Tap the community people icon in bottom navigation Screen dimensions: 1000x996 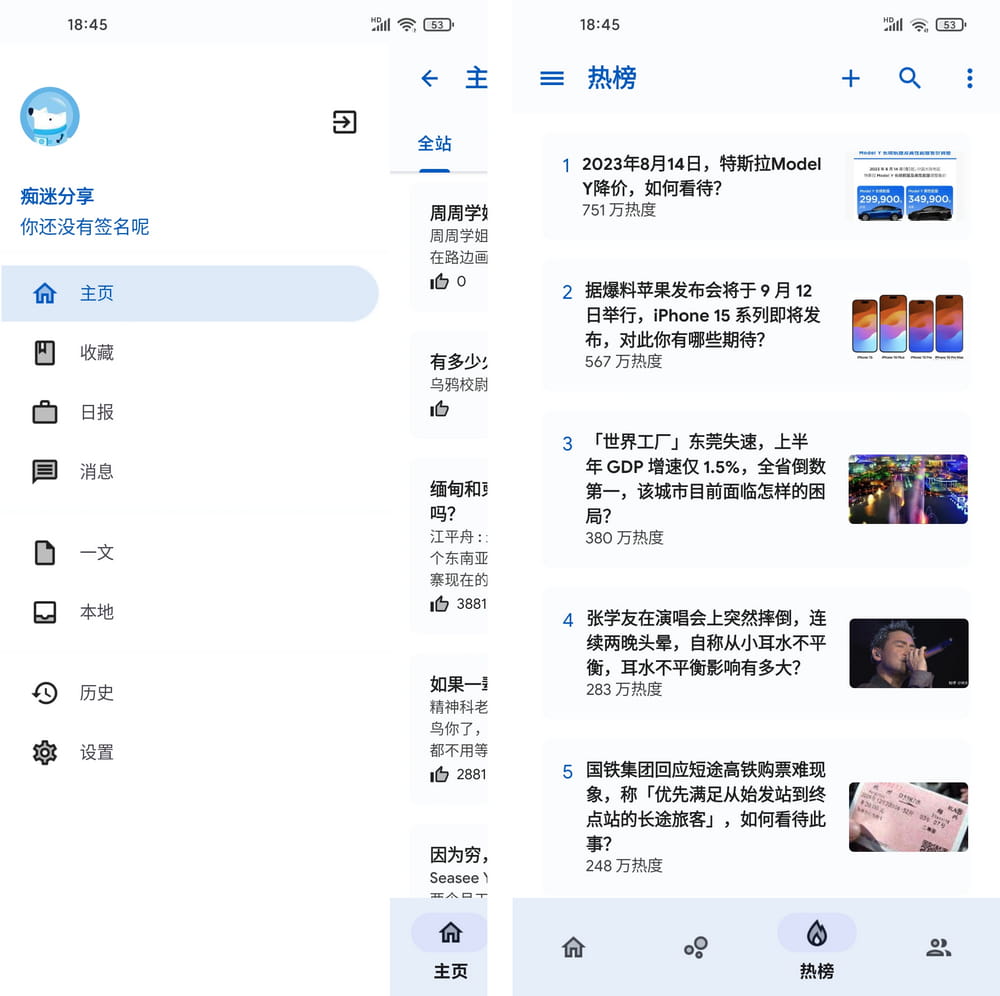click(938, 945)
